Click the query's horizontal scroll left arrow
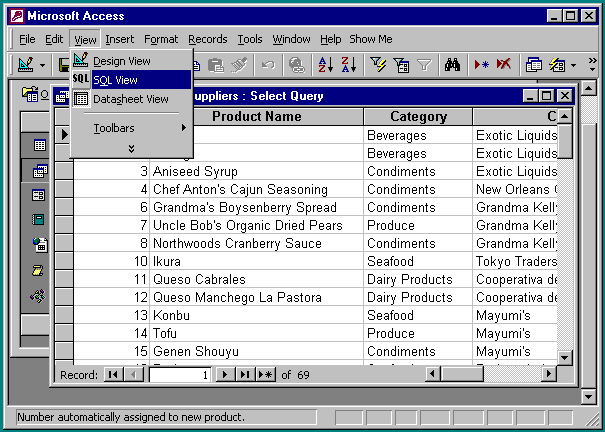This screenshot has height=432, width=605. click(x=433, y=373)
